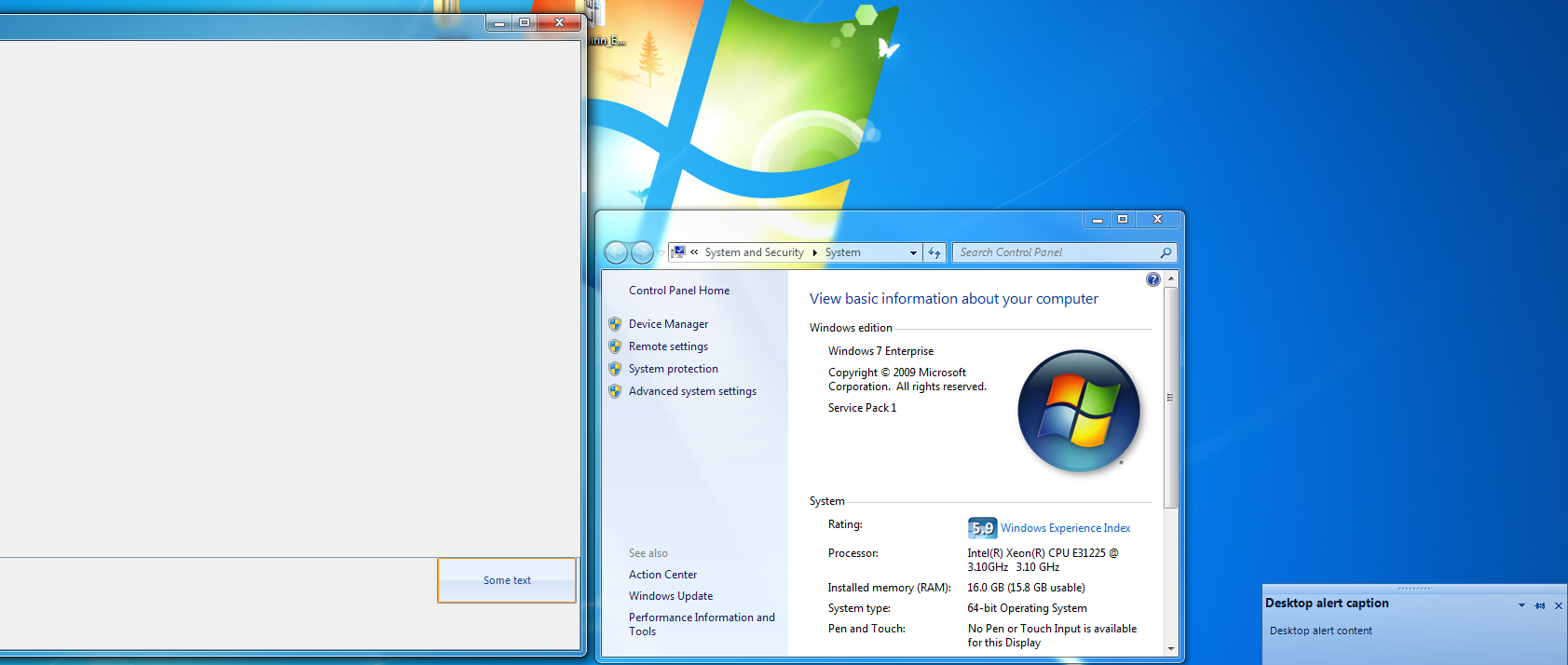Minimize the System control panel window
The height and width of the screenshot is (665, 1568).
[x=1097, y=220]
